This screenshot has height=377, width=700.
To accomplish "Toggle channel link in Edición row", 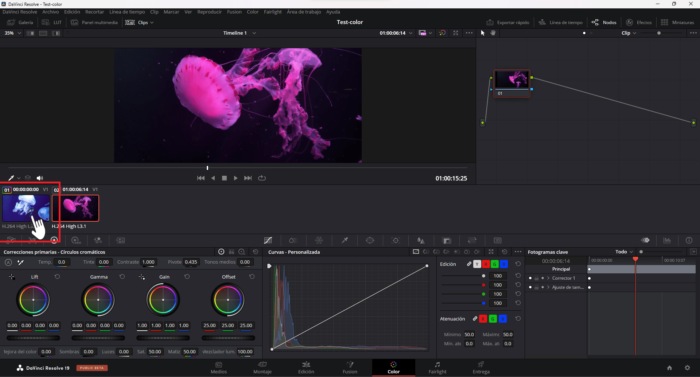I will (x=469, y=264).
